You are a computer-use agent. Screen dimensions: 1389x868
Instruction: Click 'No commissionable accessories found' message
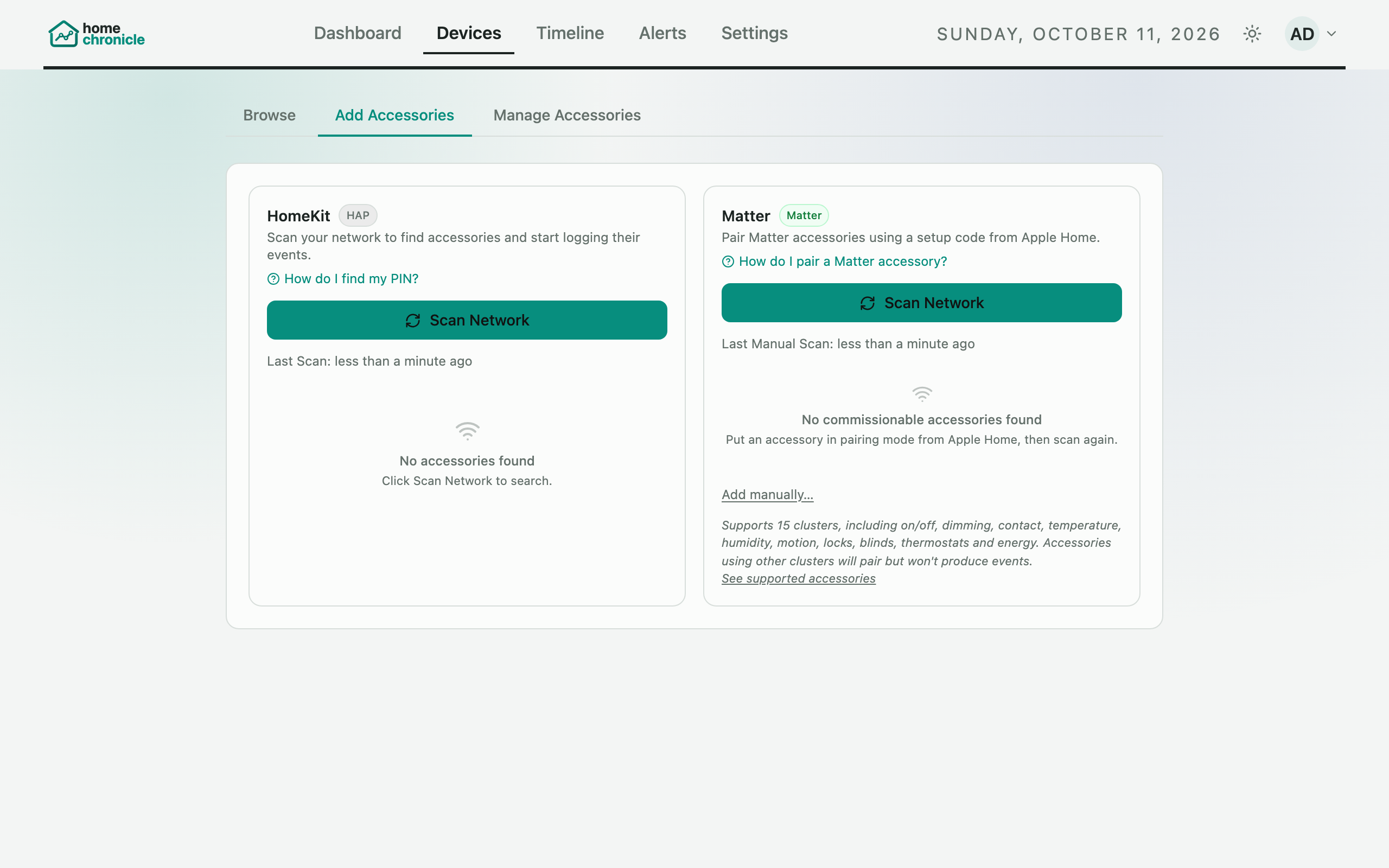tap(921, 420)
